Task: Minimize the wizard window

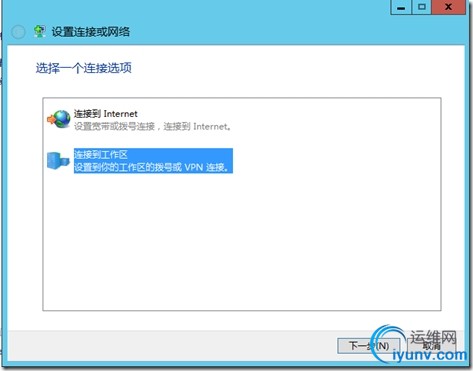Action: [x=401, y=7]
